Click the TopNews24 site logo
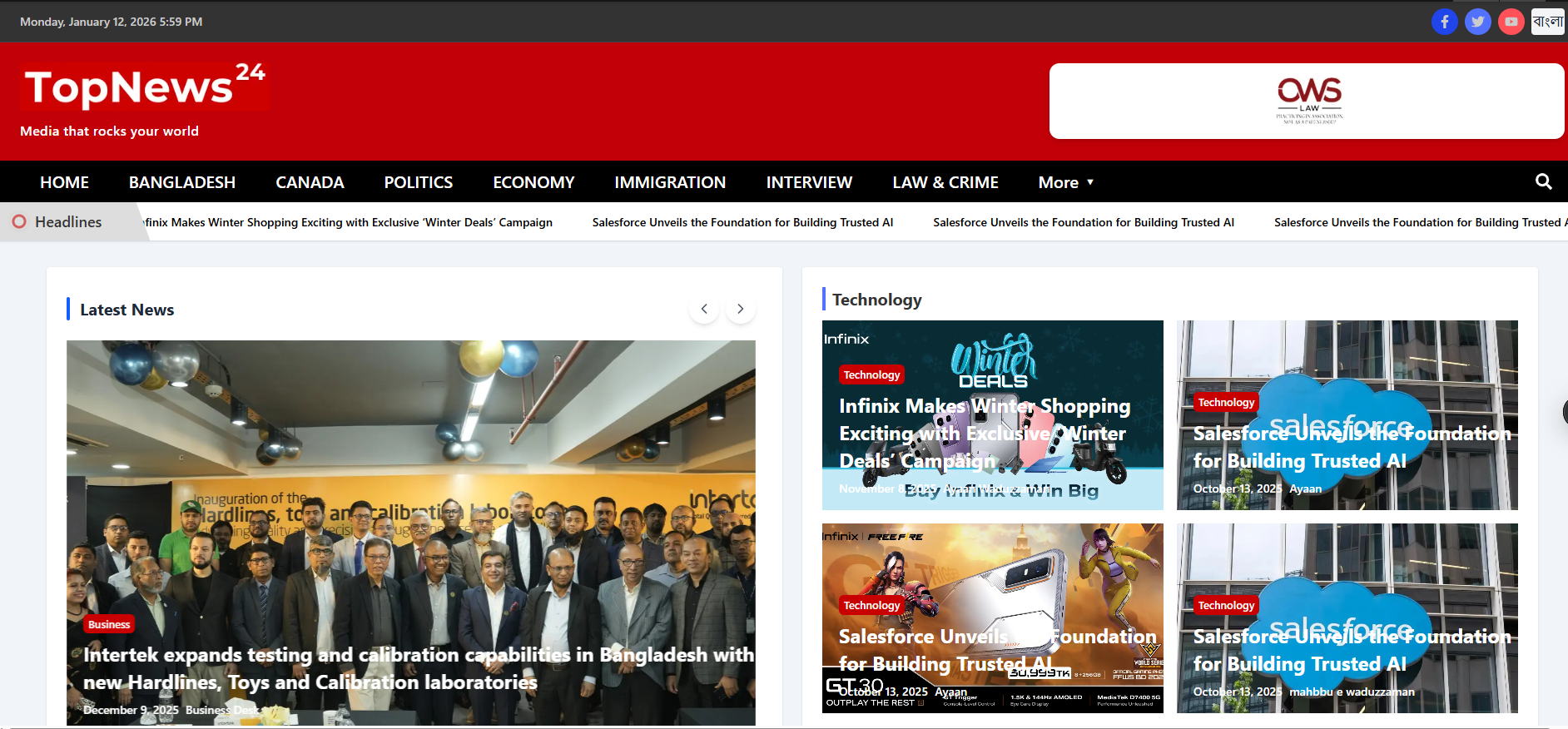 tap(145, 87)
